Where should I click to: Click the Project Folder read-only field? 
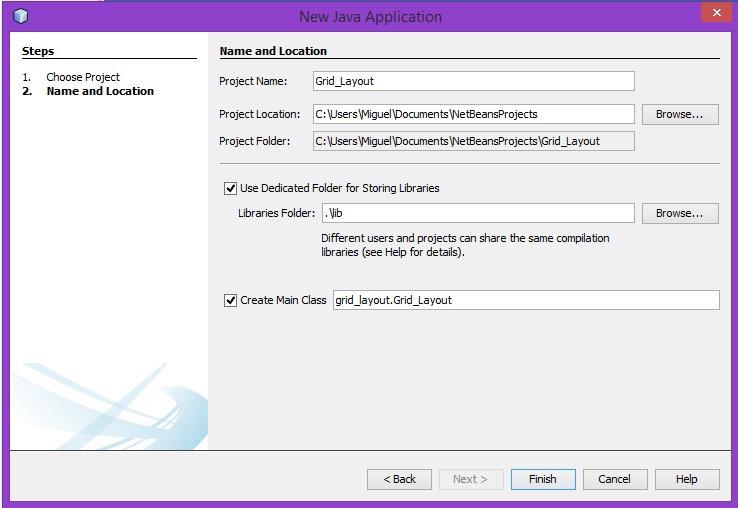pos(473,141)
